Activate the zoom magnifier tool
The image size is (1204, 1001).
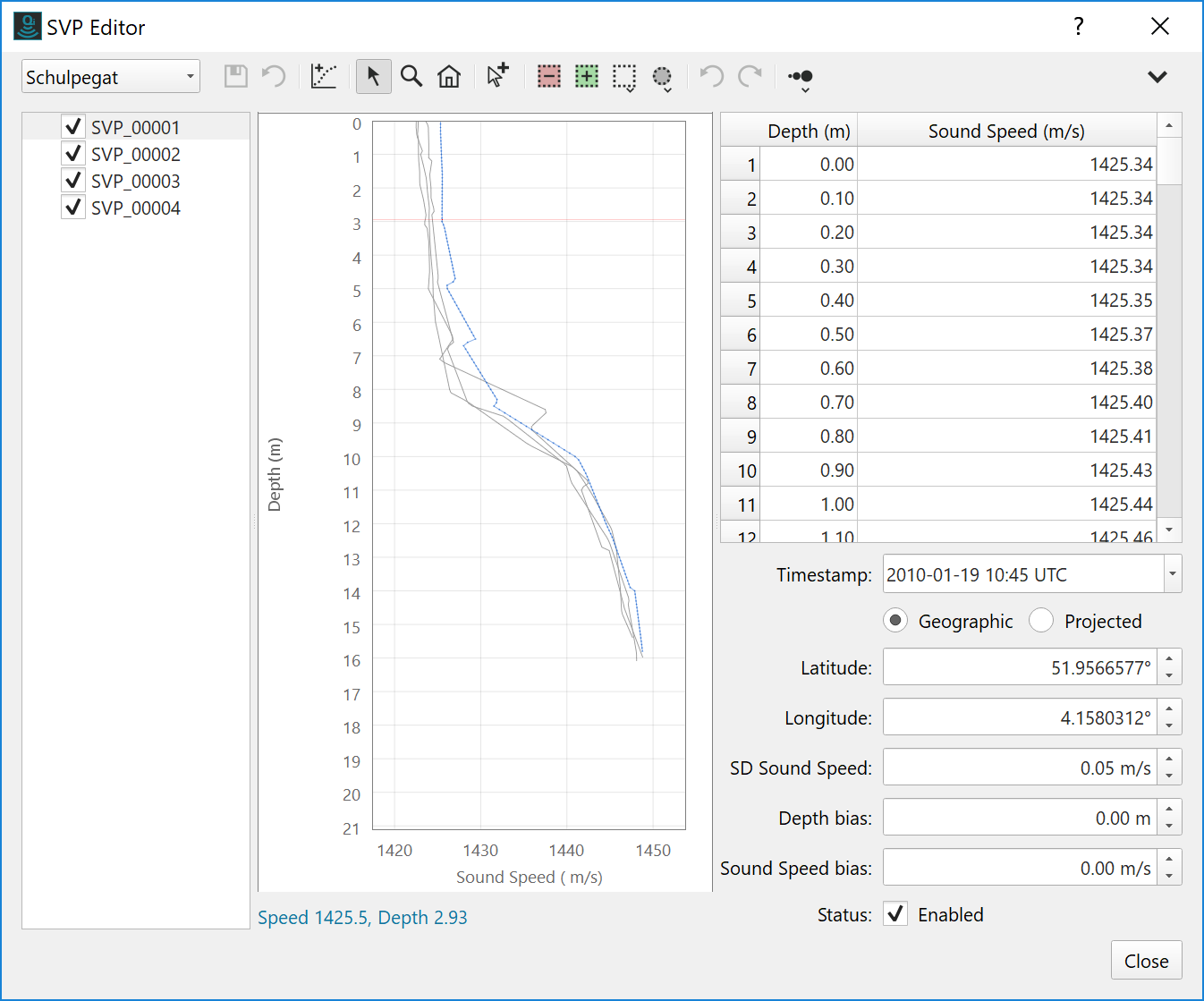click(411, 77)
